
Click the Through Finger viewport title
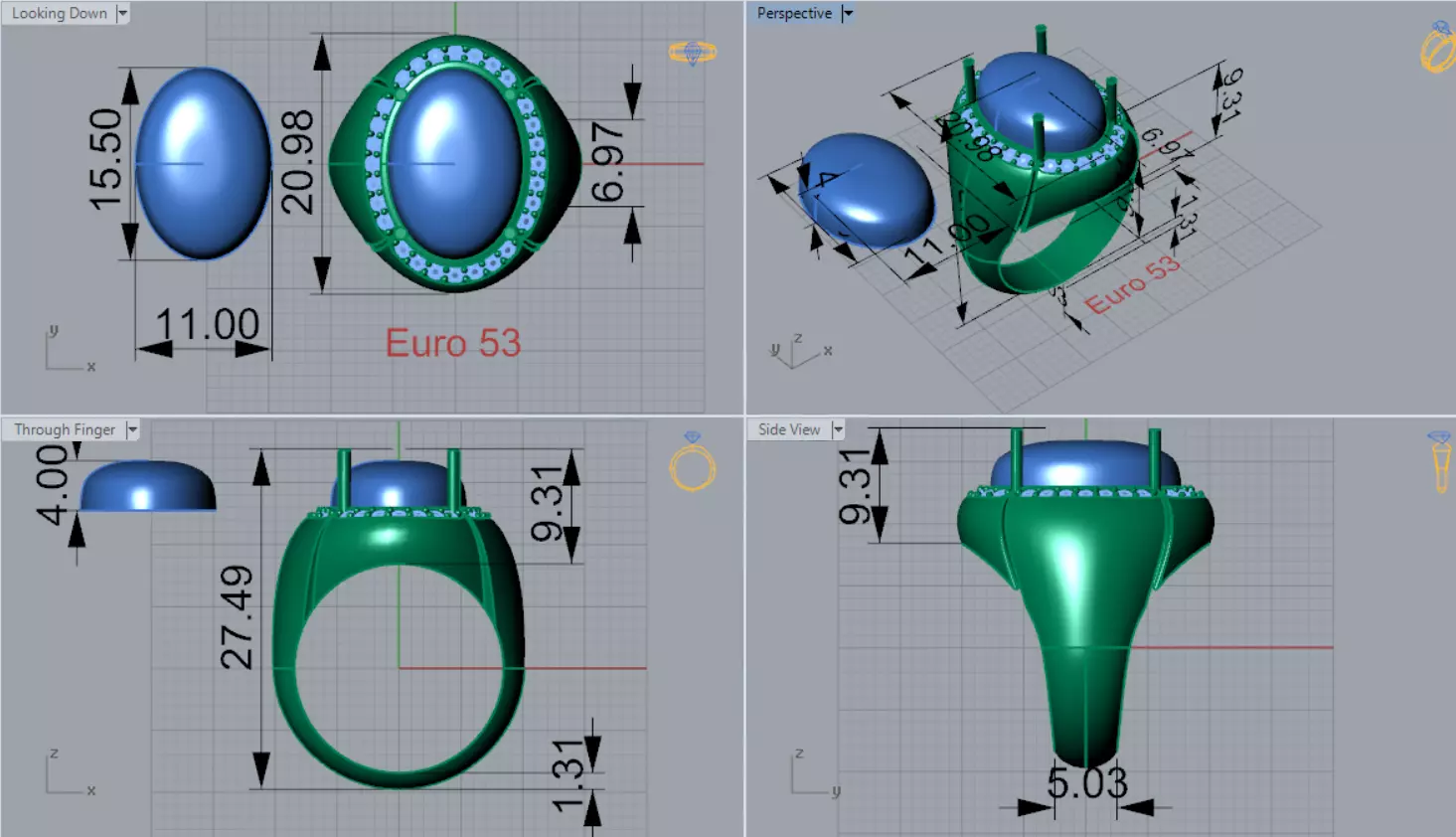pyautogui.click(x=65, y=429)
